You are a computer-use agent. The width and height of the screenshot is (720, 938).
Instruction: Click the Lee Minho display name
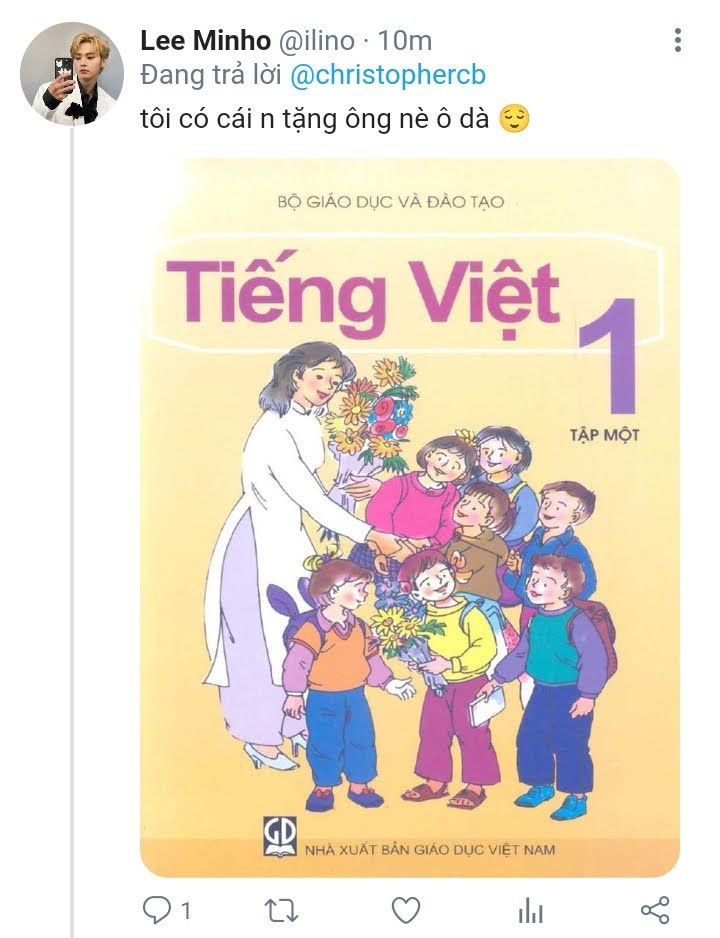click(205, 41)
